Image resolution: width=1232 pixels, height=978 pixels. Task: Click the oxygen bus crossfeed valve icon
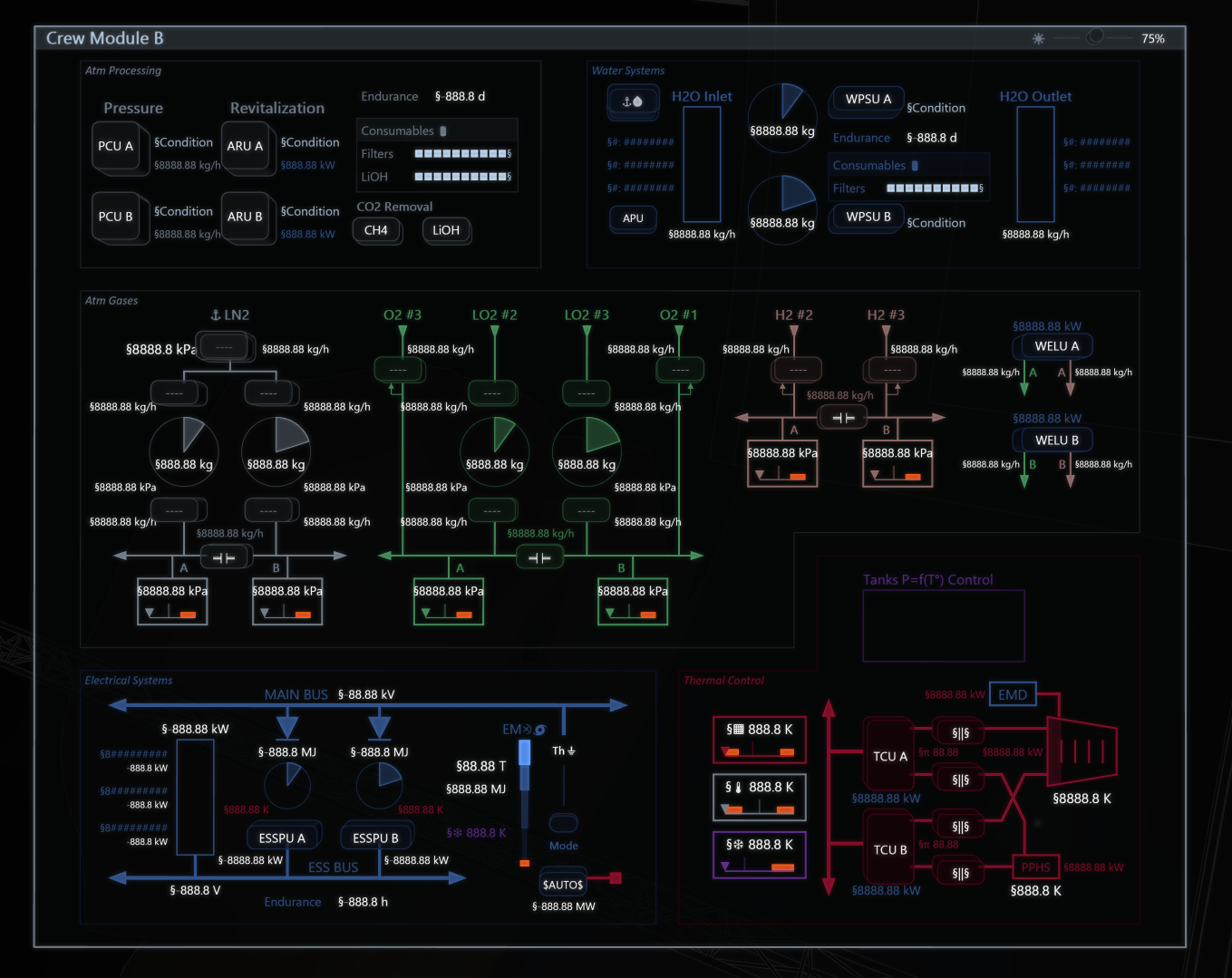pos(539,557)
